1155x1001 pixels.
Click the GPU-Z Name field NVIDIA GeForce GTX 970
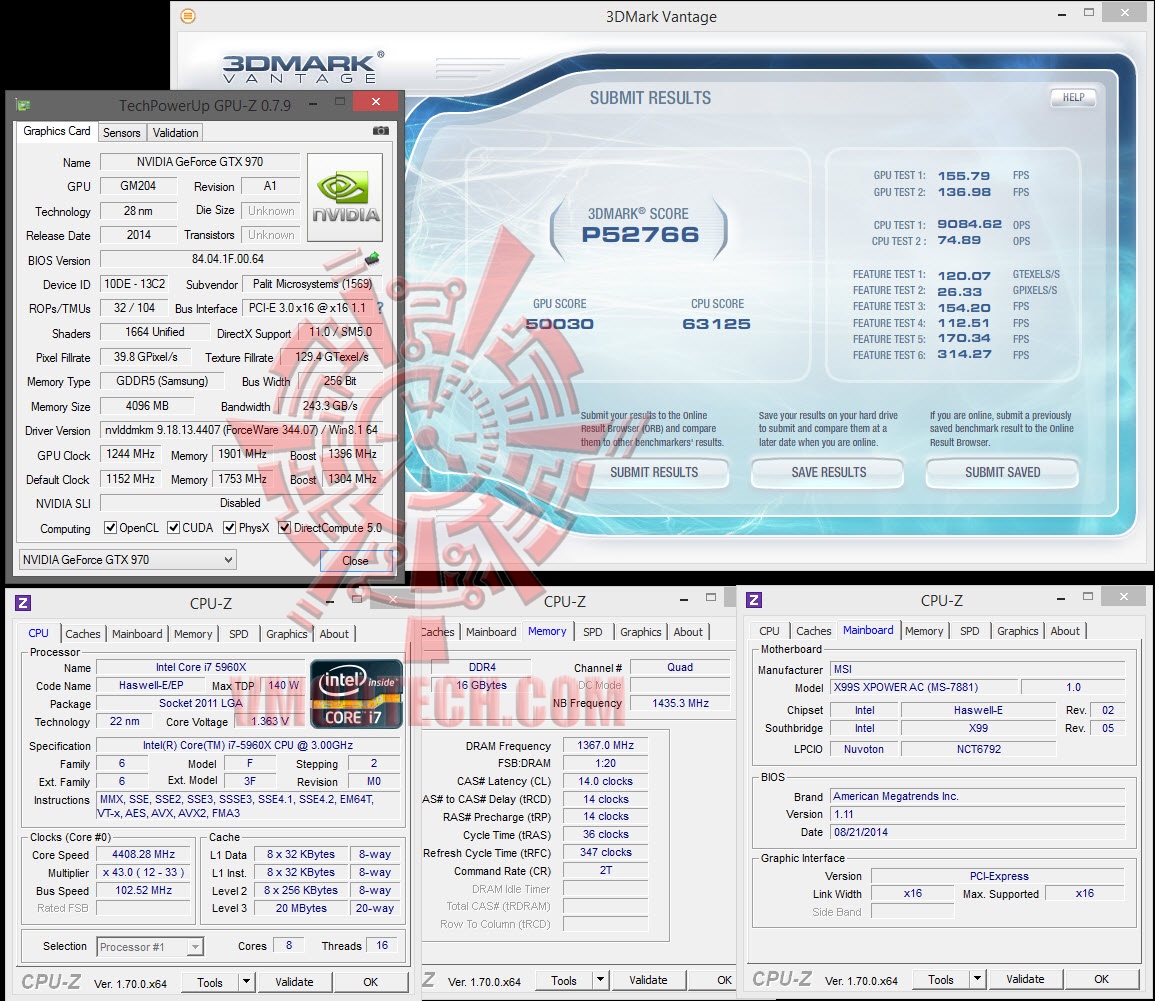pos(200,162)
